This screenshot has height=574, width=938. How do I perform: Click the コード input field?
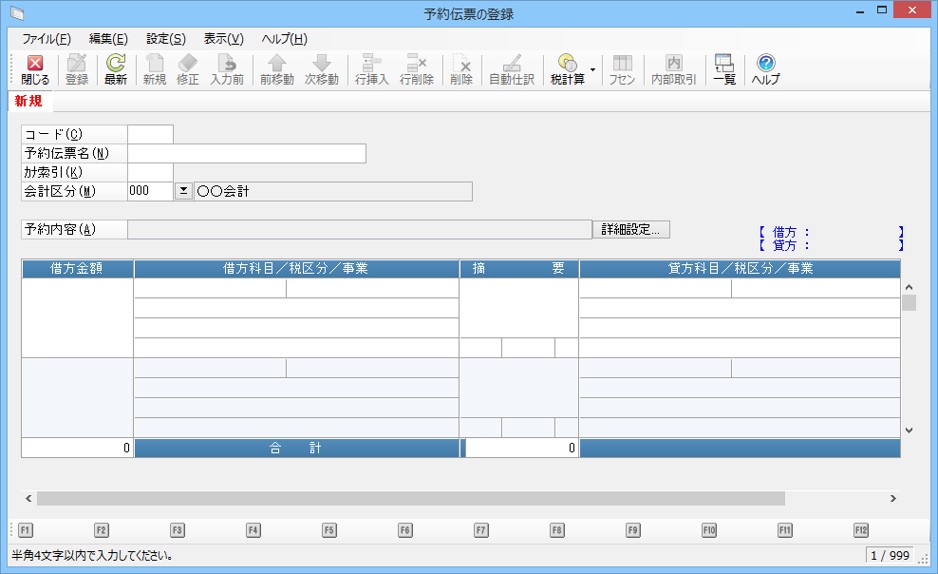pos(150,134)
